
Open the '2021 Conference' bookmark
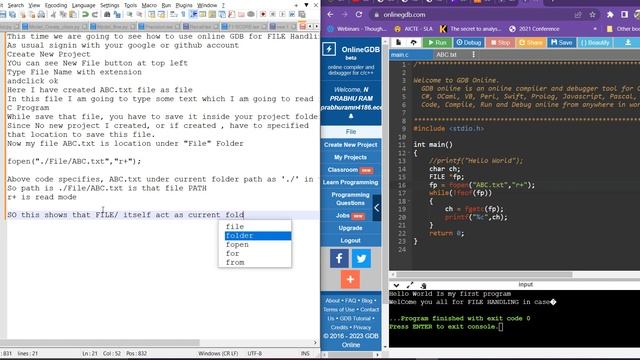534,29
